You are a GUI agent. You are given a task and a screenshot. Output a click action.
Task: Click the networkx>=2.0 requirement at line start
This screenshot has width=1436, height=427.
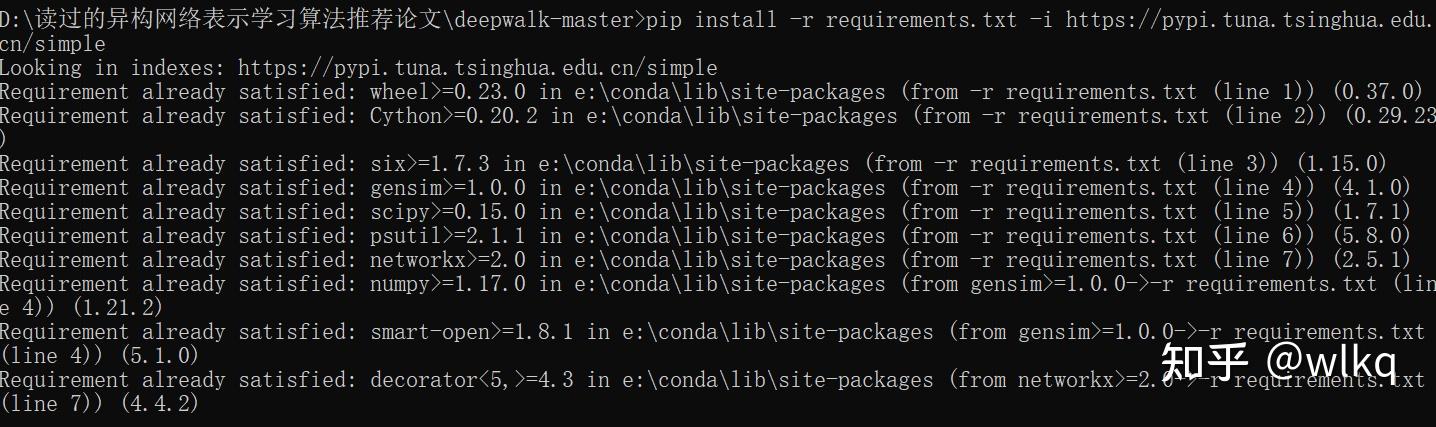(450, 260)
